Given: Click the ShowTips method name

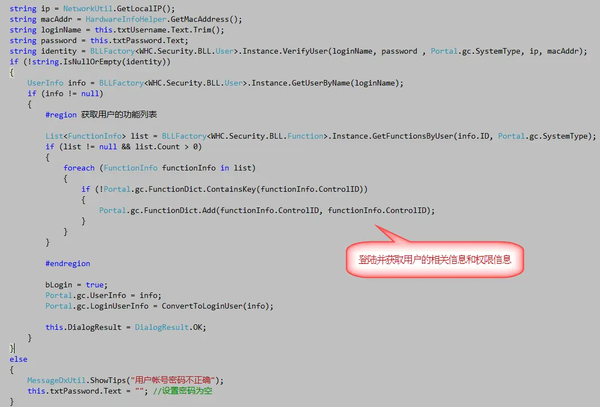Looking at the screenshot, I should point(108,380).
